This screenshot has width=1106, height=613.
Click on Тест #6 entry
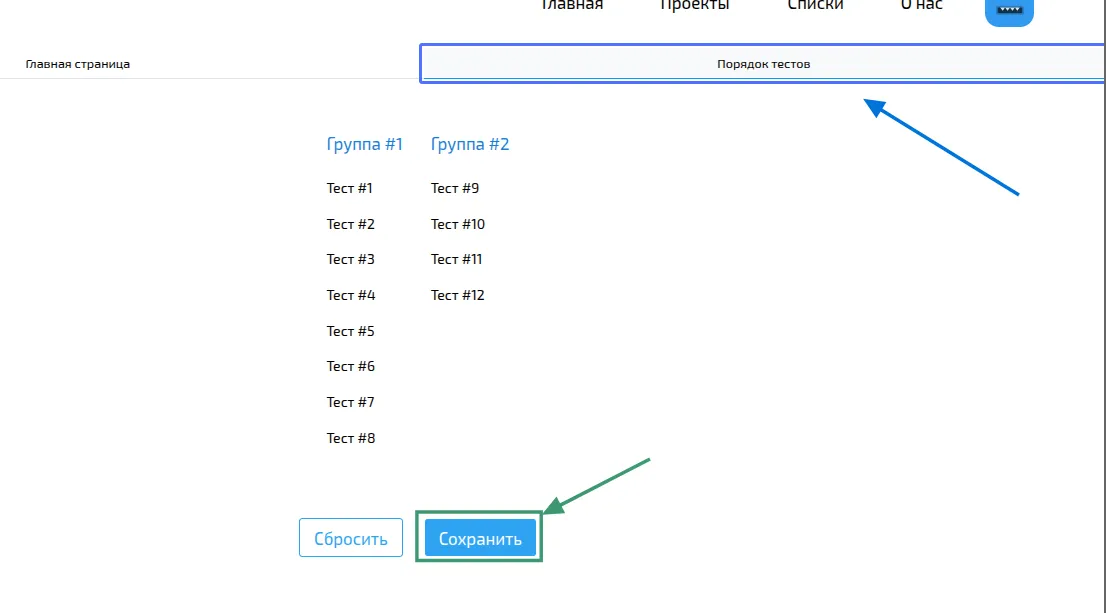[x=350, y=366]
